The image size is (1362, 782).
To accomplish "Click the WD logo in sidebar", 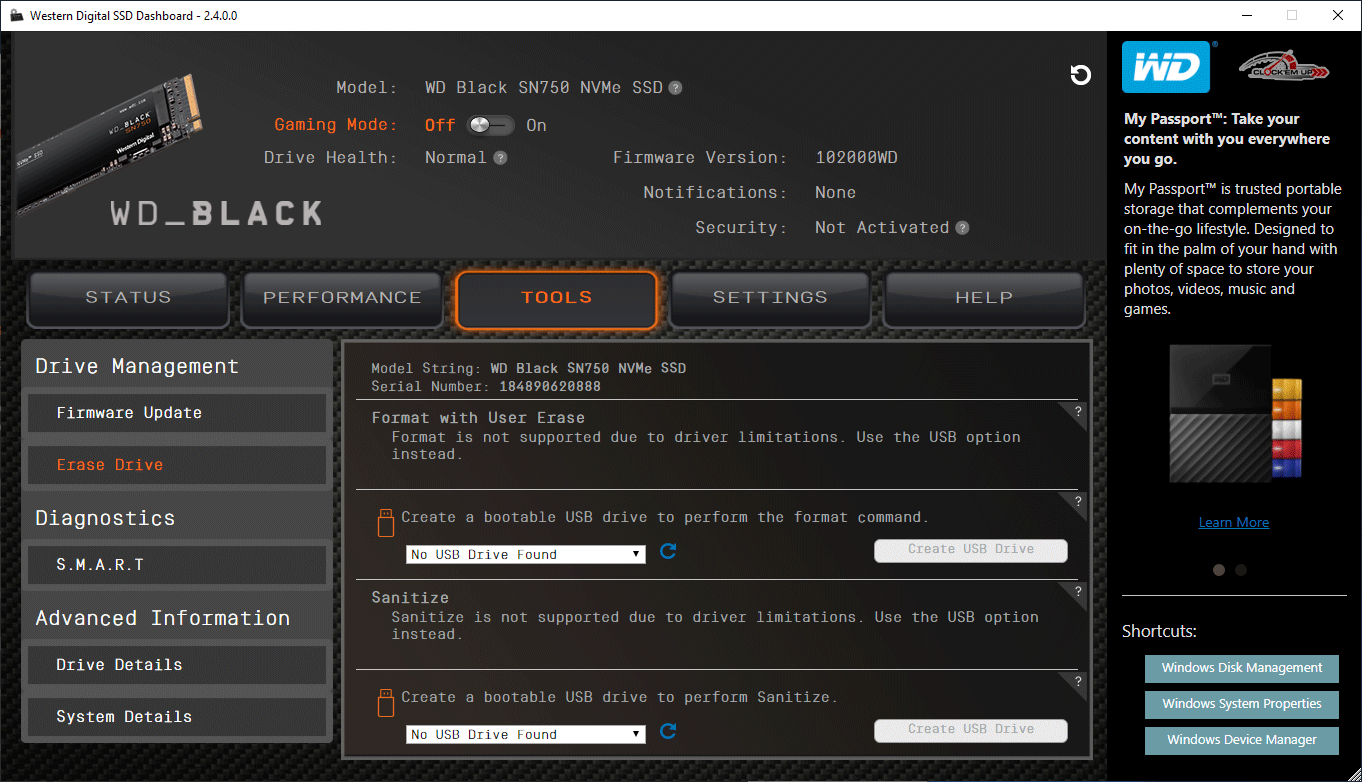I will (x=1166, y=68).
